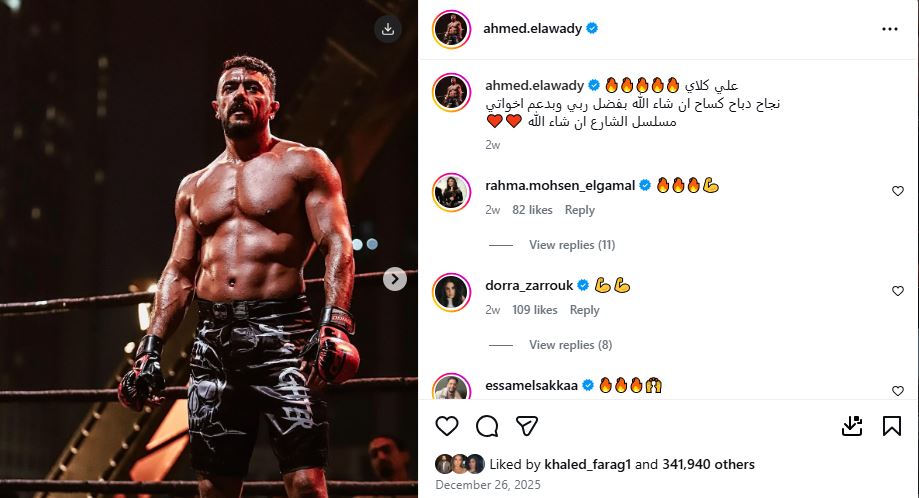Screen dimensions: 919x498
Task: Click download icon beside the bookmark
Action: 851,426
